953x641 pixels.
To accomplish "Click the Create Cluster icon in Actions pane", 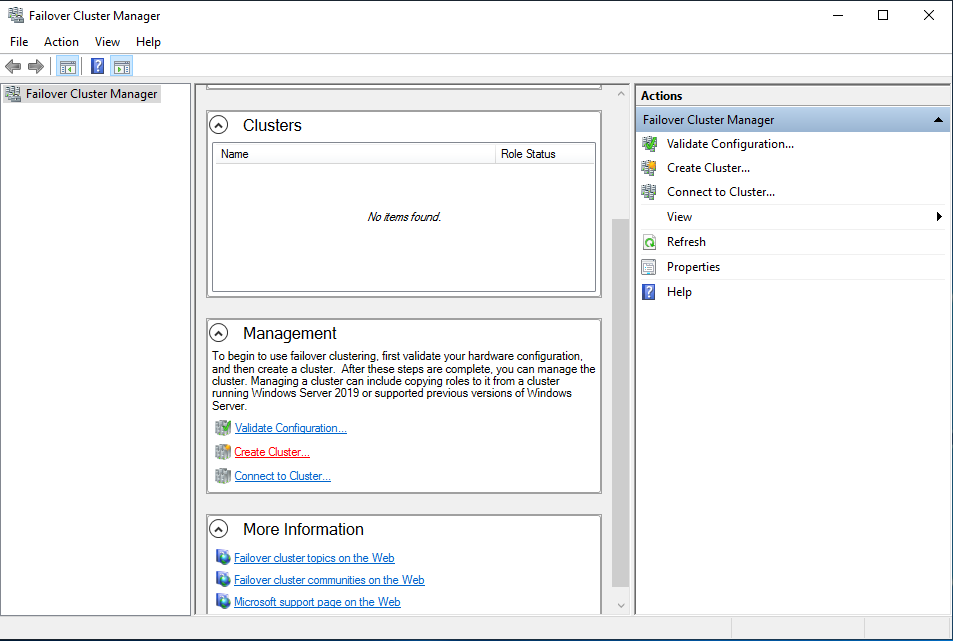I will 651,167.
